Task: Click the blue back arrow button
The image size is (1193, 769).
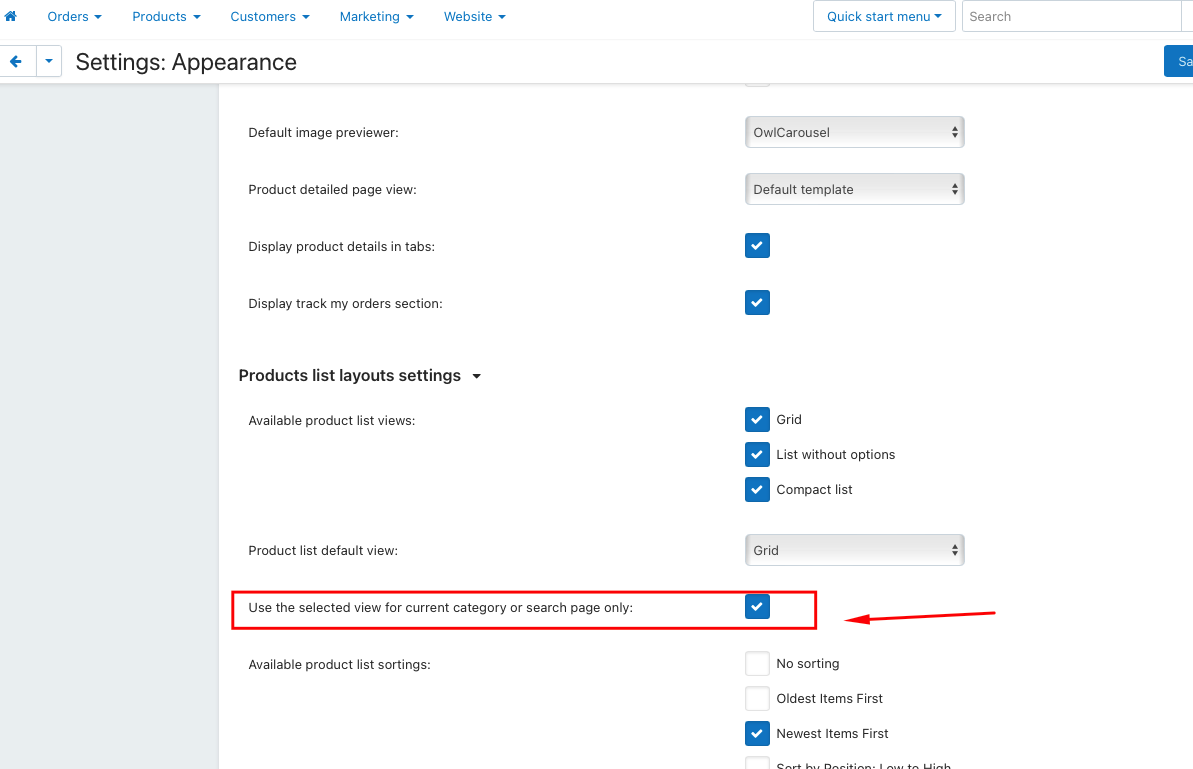Action: [16, 61]
